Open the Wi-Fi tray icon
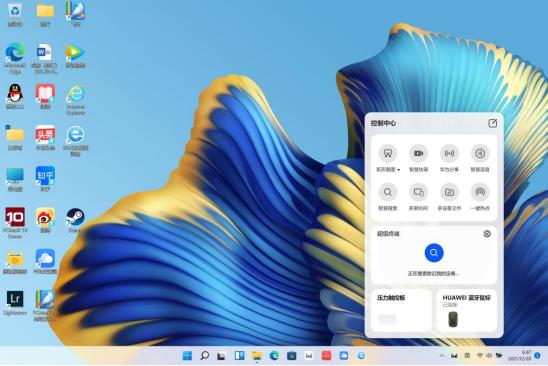The image size is (548, 366). coord(480,356)
